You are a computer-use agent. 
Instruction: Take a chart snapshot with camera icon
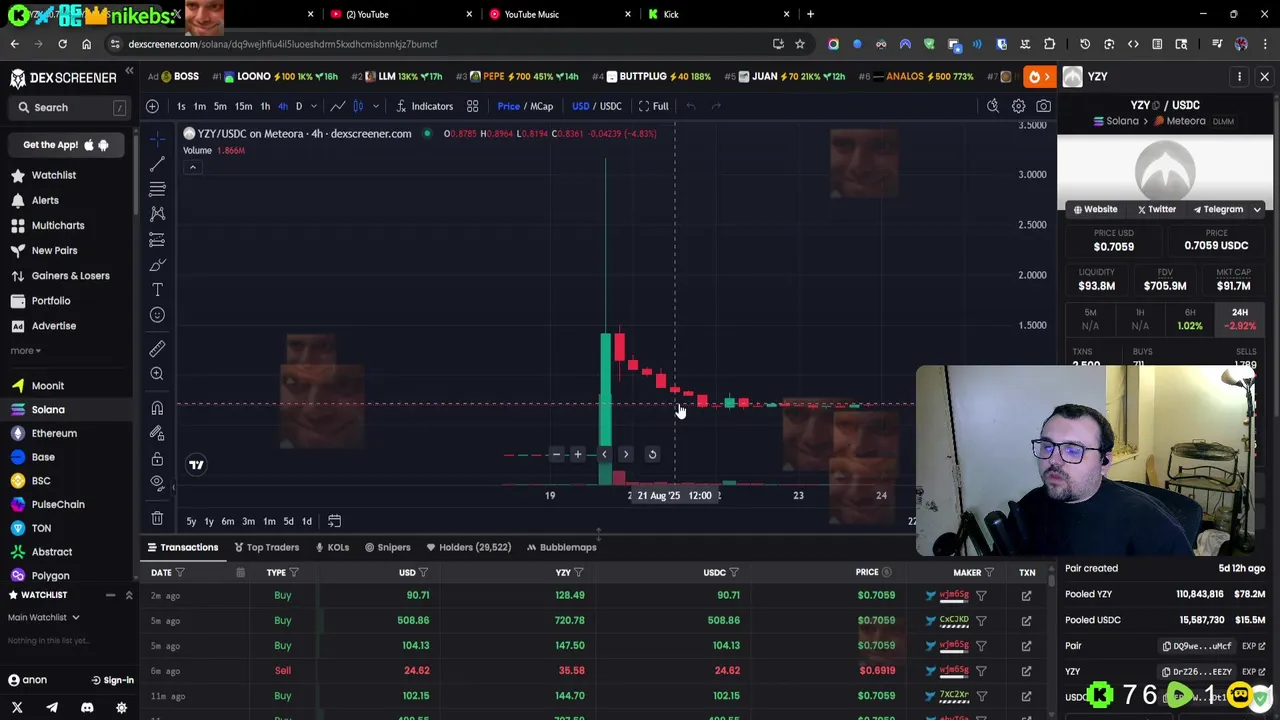[x=1043, y=106]
